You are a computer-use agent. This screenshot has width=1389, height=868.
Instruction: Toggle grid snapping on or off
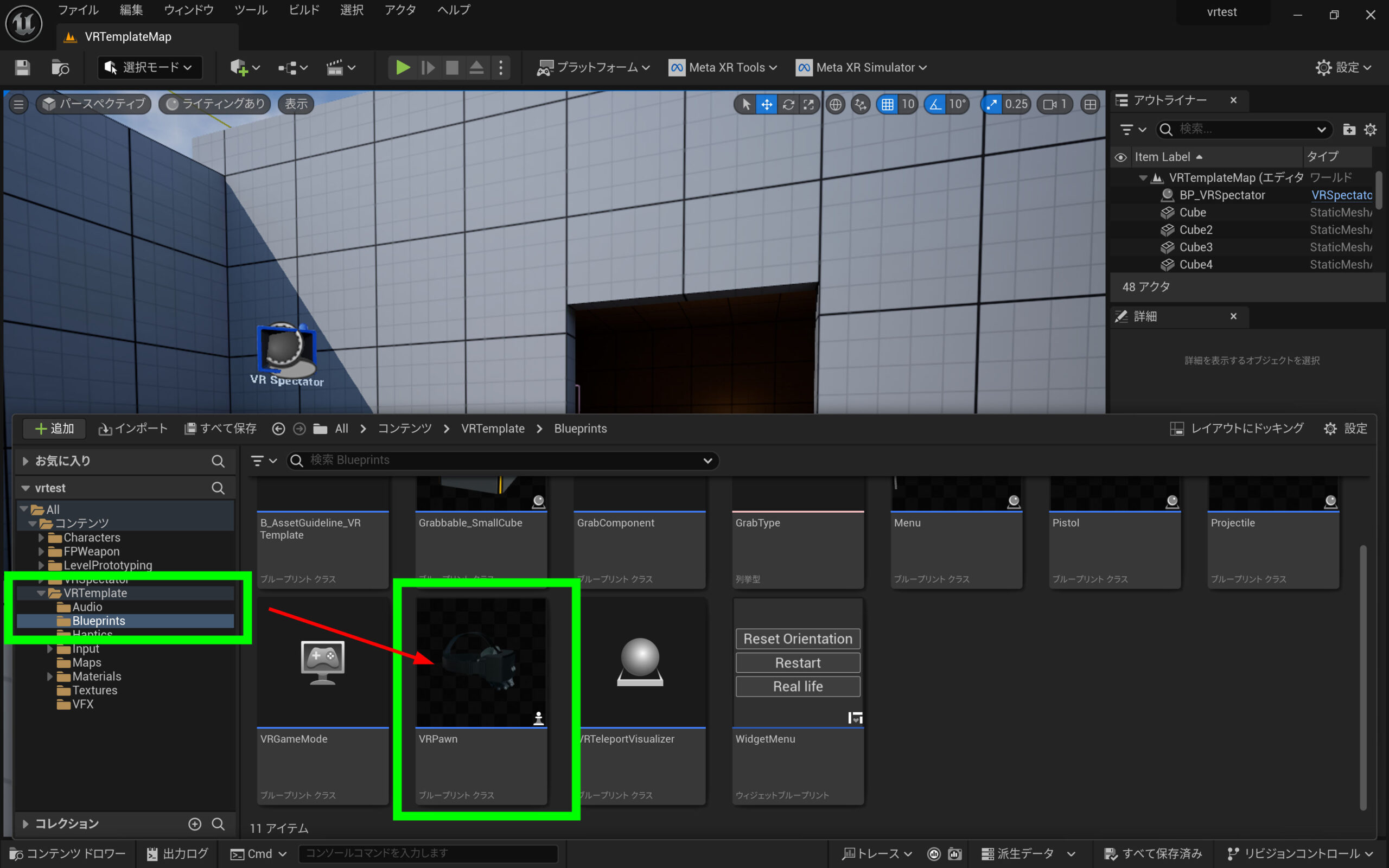(x=887, y=104)
